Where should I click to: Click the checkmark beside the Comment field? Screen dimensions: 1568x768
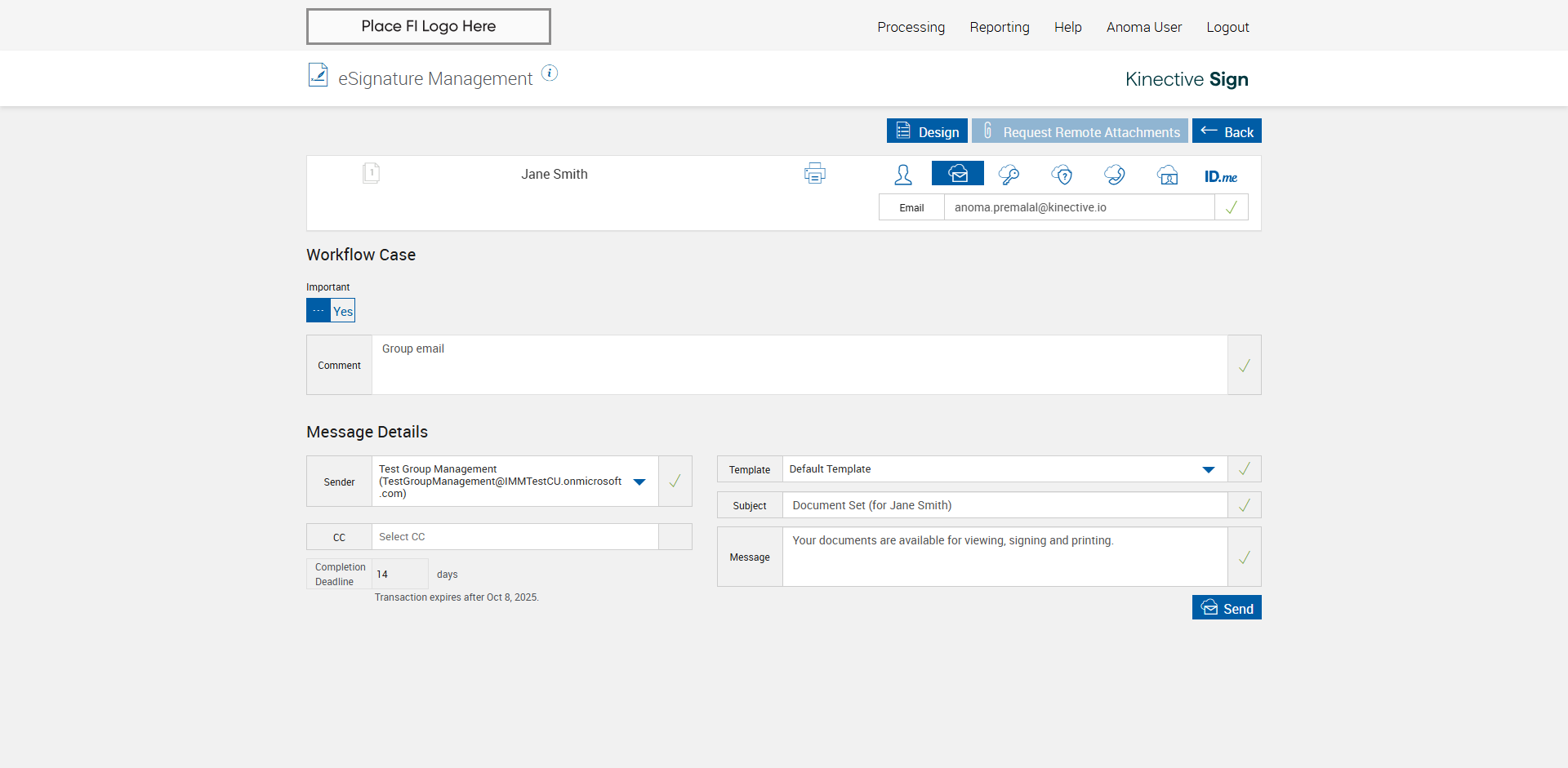1244,366
